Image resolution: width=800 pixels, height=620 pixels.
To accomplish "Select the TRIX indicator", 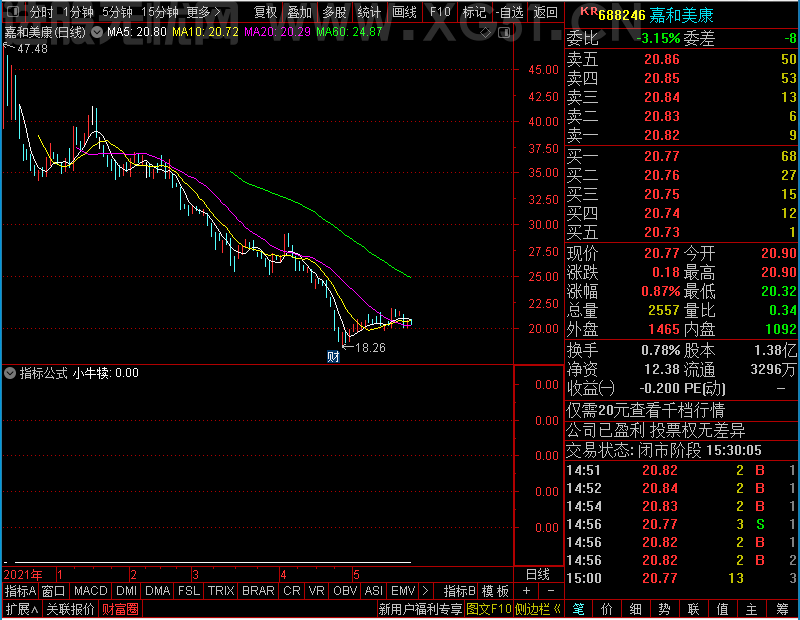I will pos(221,591).
